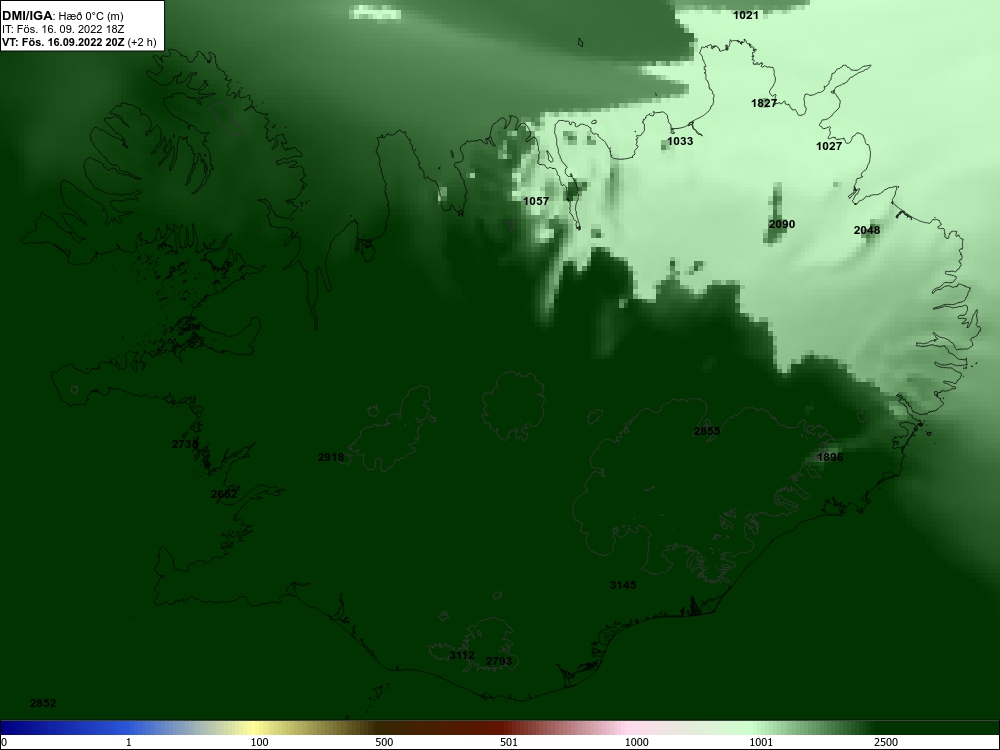
Task: Click the 1057 value on the map
Action: [536, 202]
